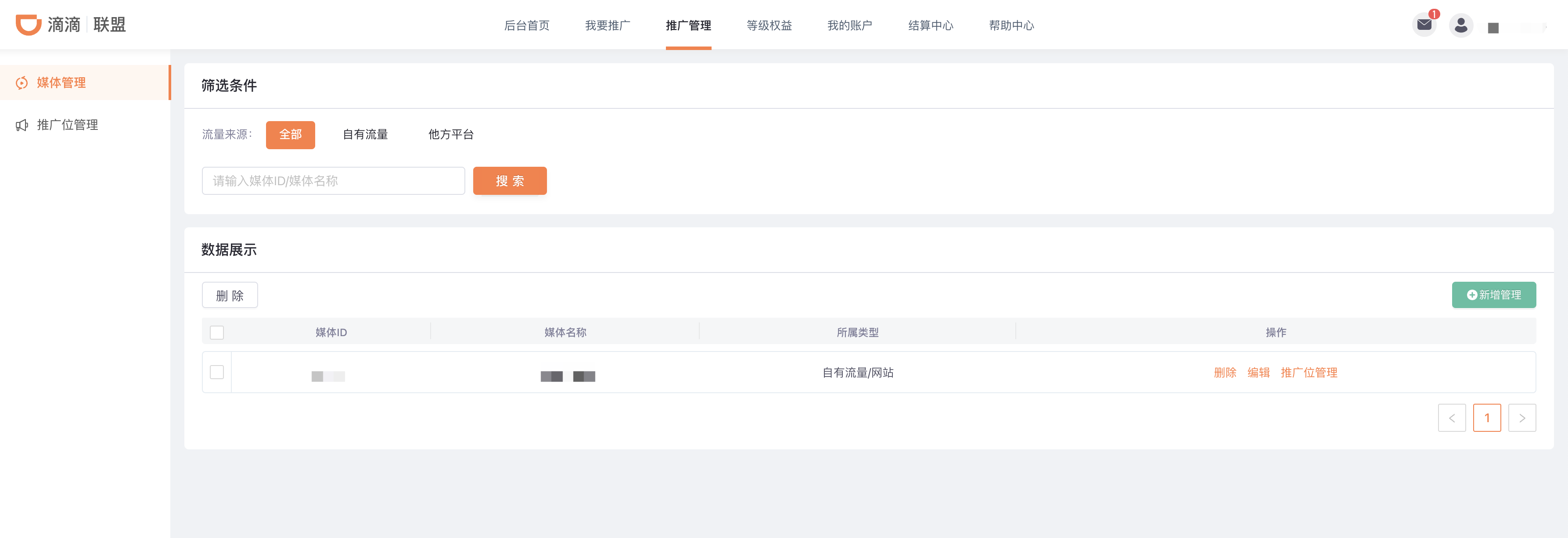Click the media ID search input field
The image size is (1568, 538).
tap(333, 181)
